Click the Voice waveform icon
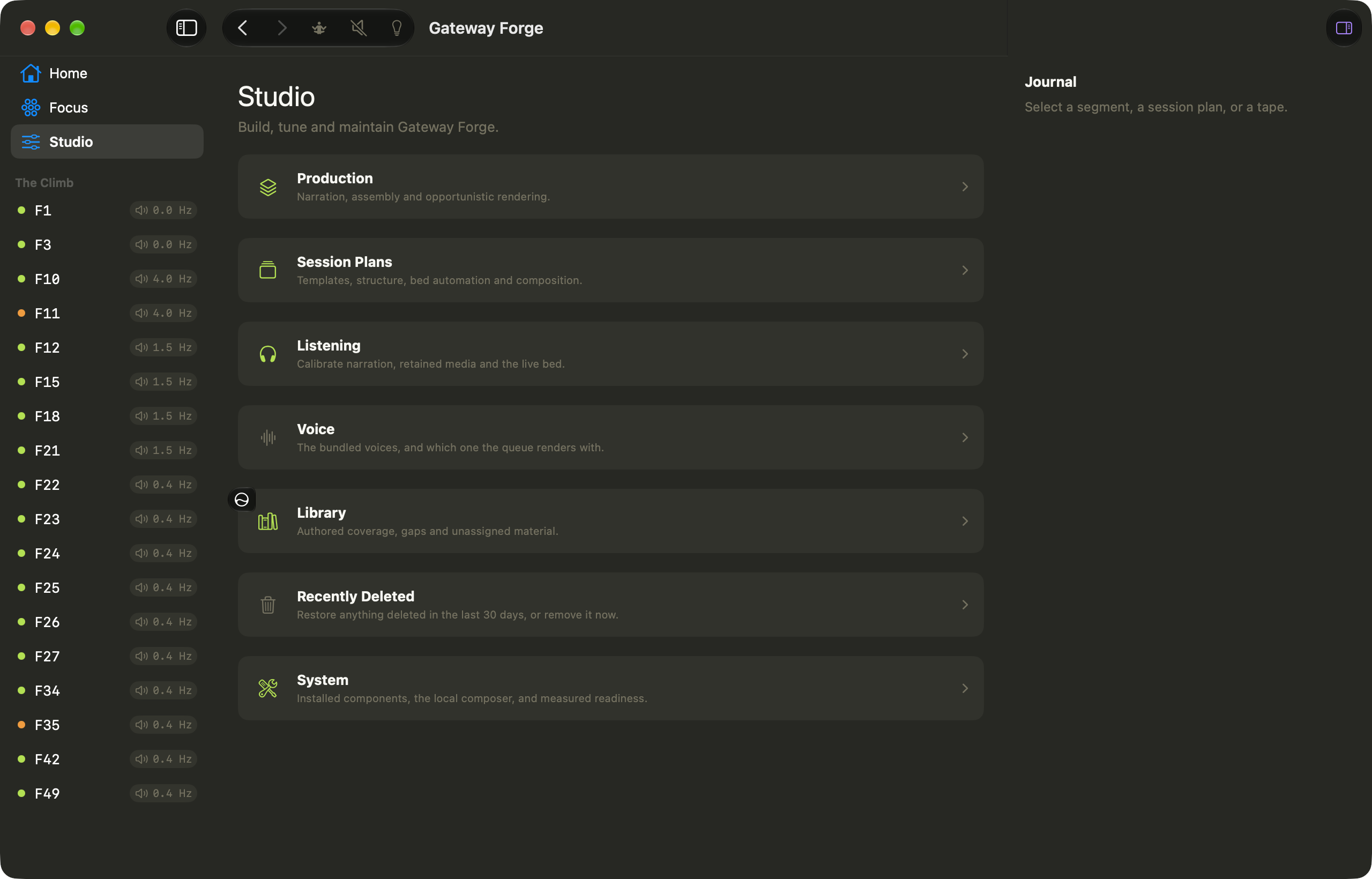Image resolution: width=1372 pixels, height=879 pixels. [x=267, y=437]
